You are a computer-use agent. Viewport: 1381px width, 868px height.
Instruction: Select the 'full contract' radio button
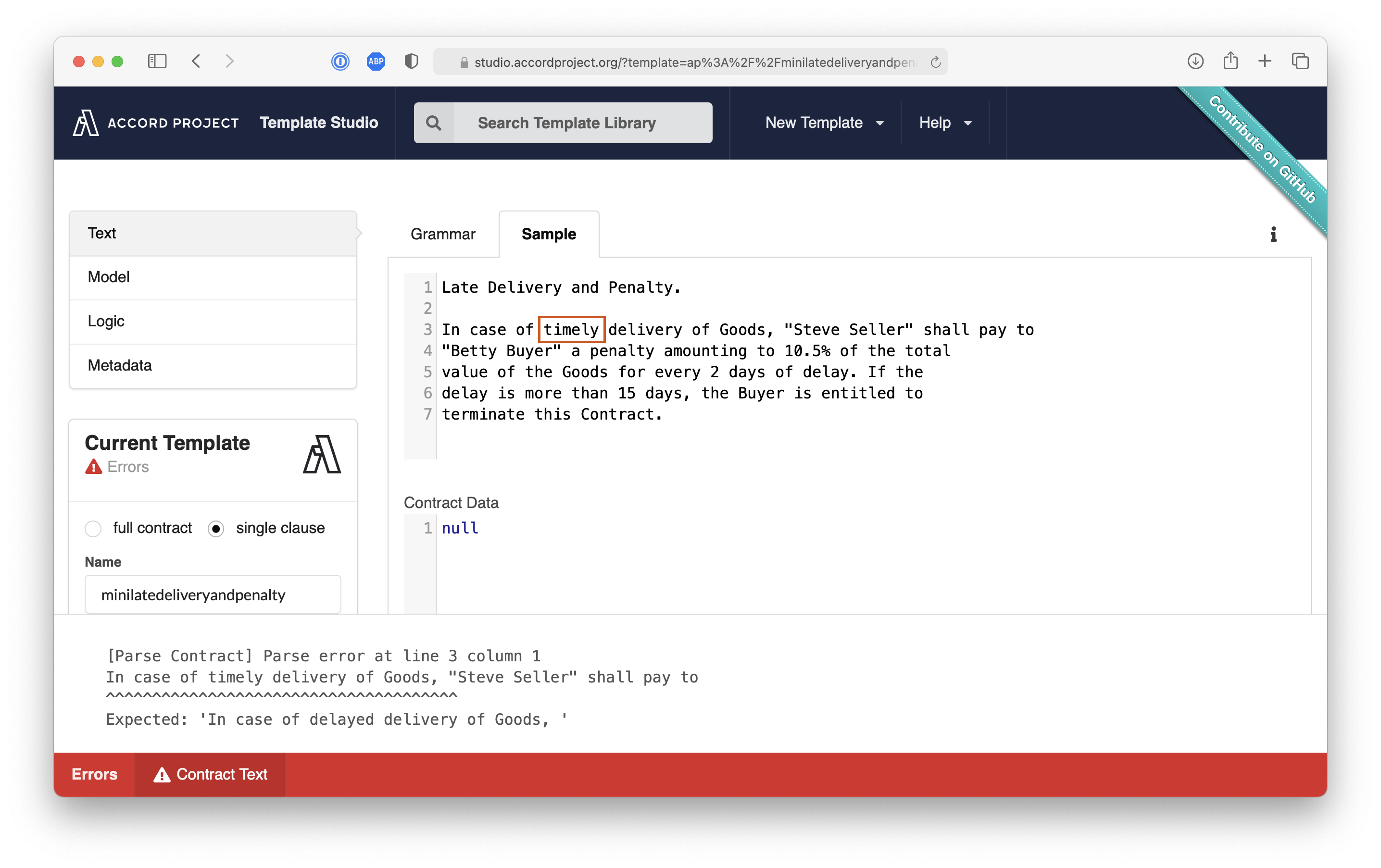pos(94,528)
